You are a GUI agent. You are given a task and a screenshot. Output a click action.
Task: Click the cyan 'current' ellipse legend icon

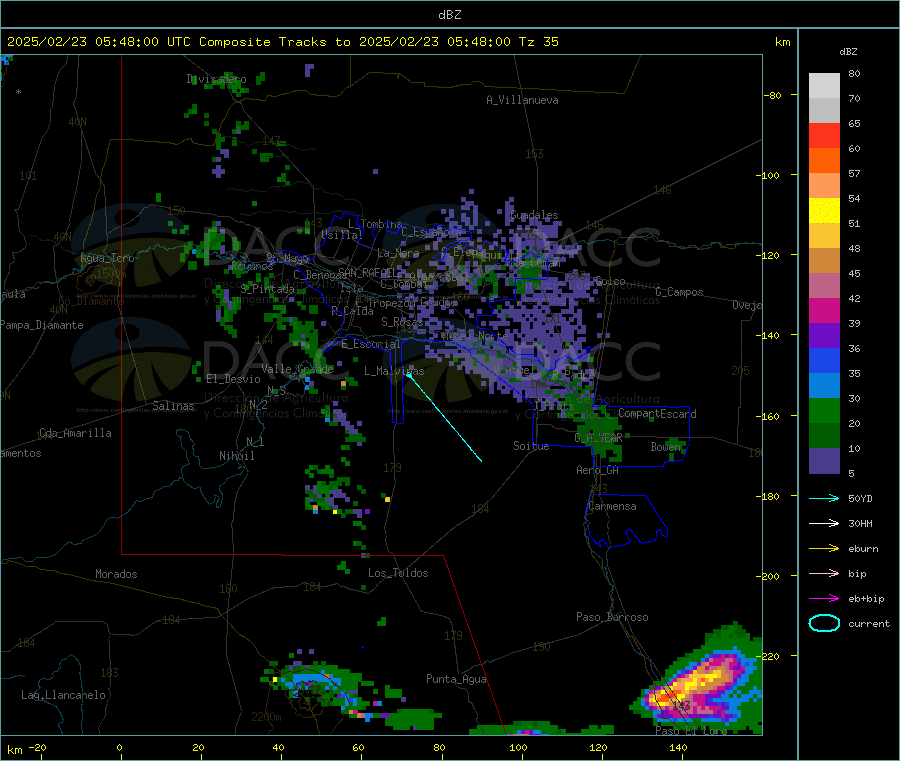(824, 623)
